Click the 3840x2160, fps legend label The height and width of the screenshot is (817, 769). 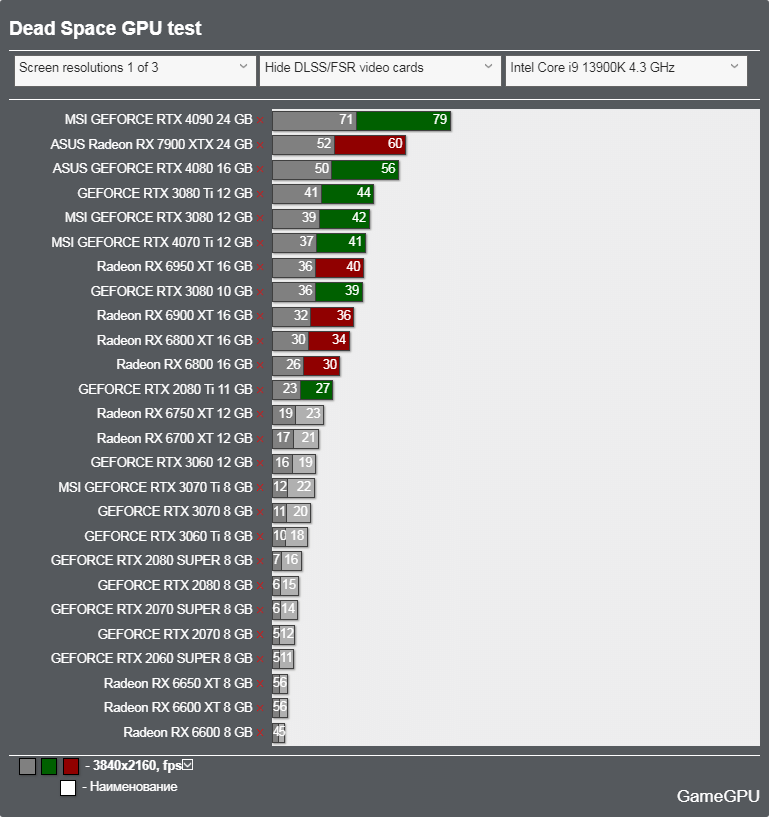pyautogui.click(x=138, y=765)
